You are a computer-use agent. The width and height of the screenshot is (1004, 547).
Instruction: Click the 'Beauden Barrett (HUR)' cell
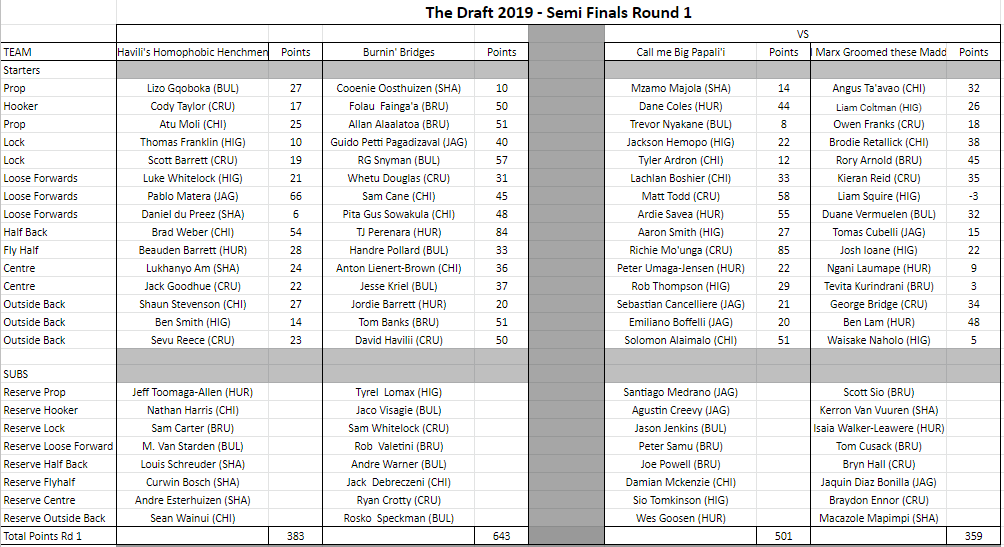tap(193, 250)
